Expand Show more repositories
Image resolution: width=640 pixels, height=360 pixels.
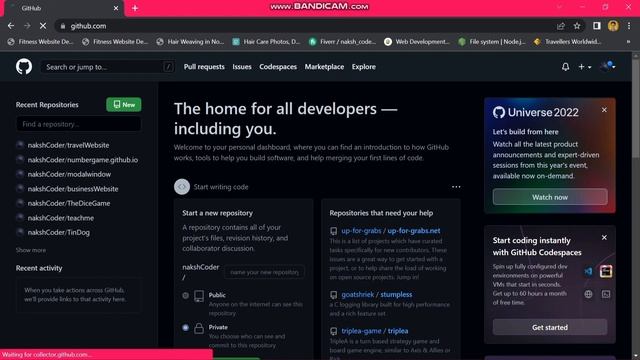[x=31, y=250]
